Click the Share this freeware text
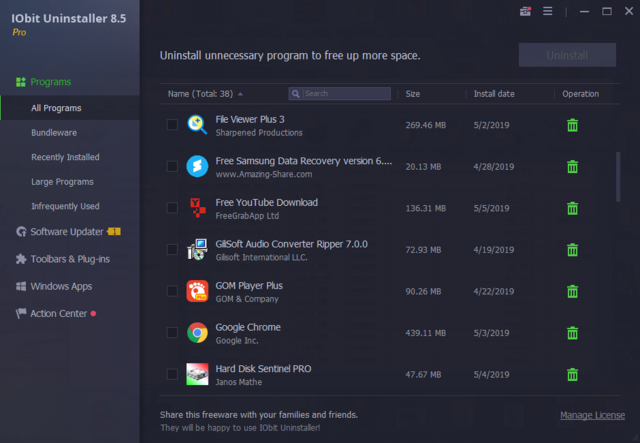The width and height of the screenshot is (640, 443). point(259,415)
